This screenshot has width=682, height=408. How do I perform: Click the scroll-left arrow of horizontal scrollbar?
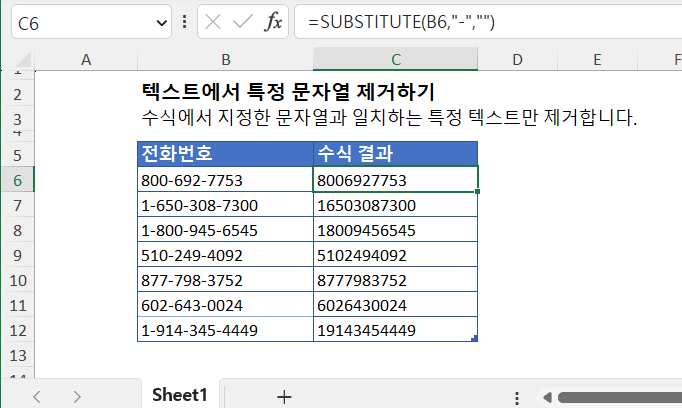coord(547,397)
